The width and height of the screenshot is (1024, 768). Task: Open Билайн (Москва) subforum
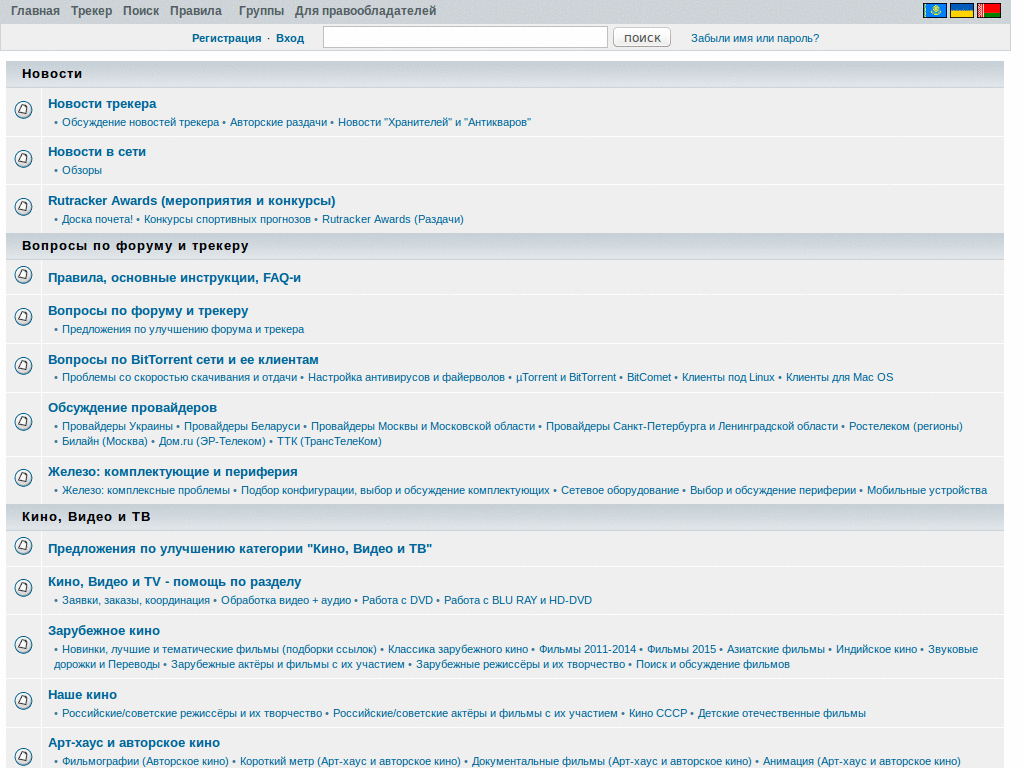[x=104, y=441]
